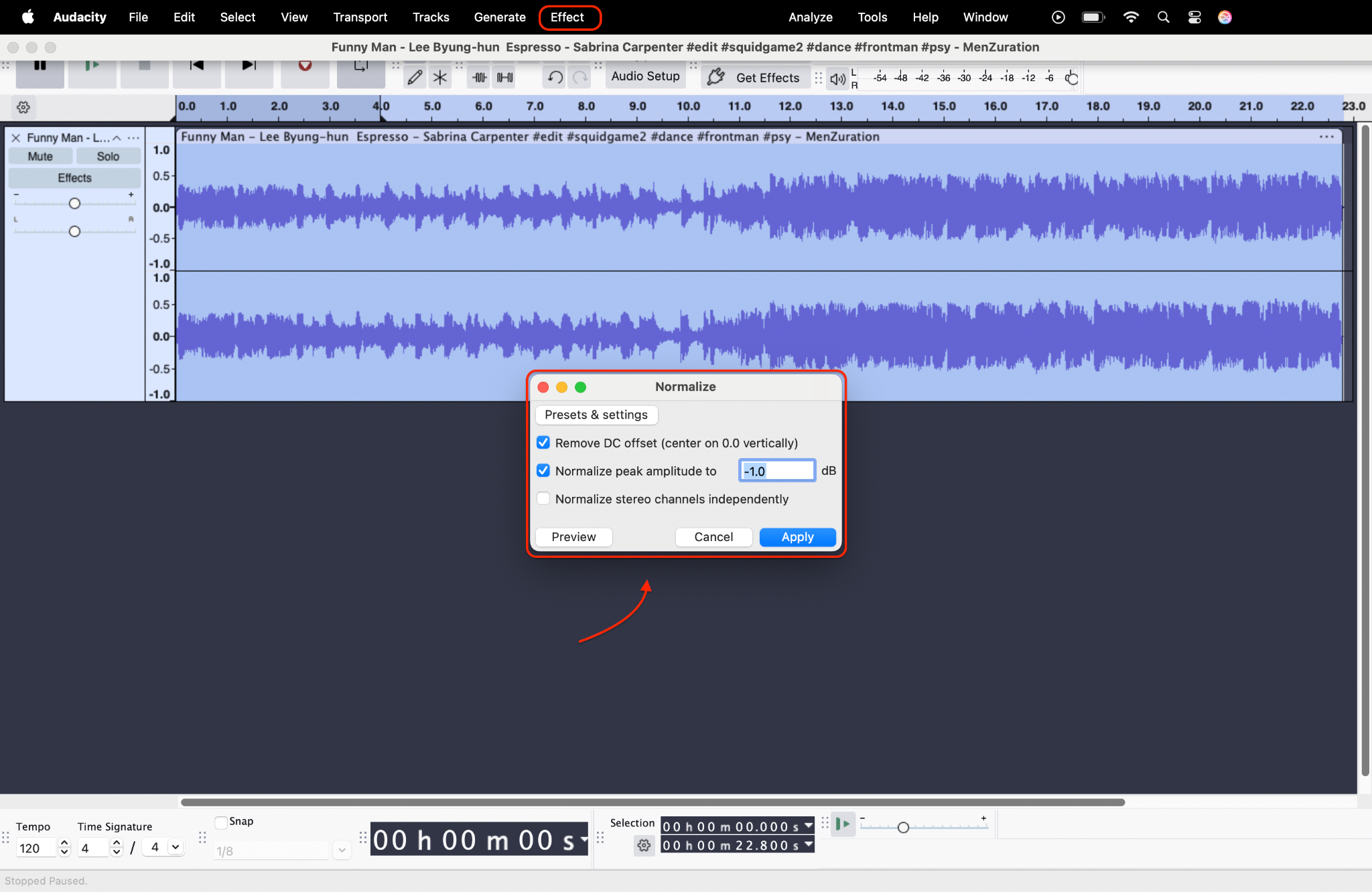Click Apply in the Normalize dialog
1372x892 pixels.
(x=797, y=537)
